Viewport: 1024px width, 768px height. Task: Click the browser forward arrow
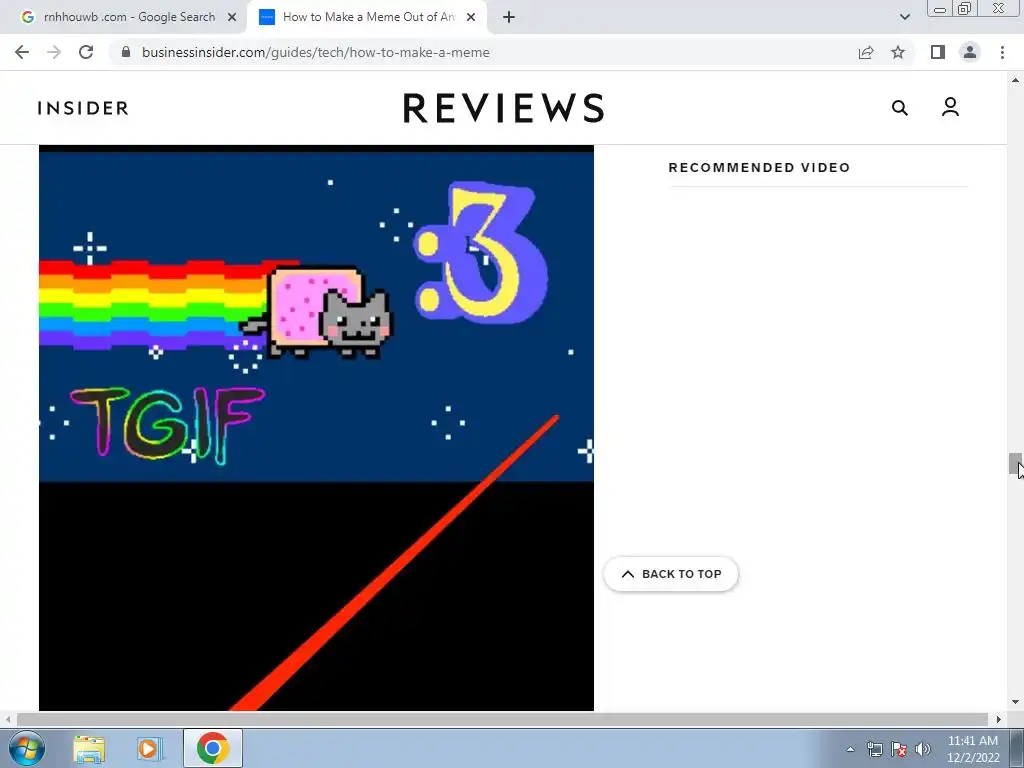pyautogui.click(x=54, y=52)
